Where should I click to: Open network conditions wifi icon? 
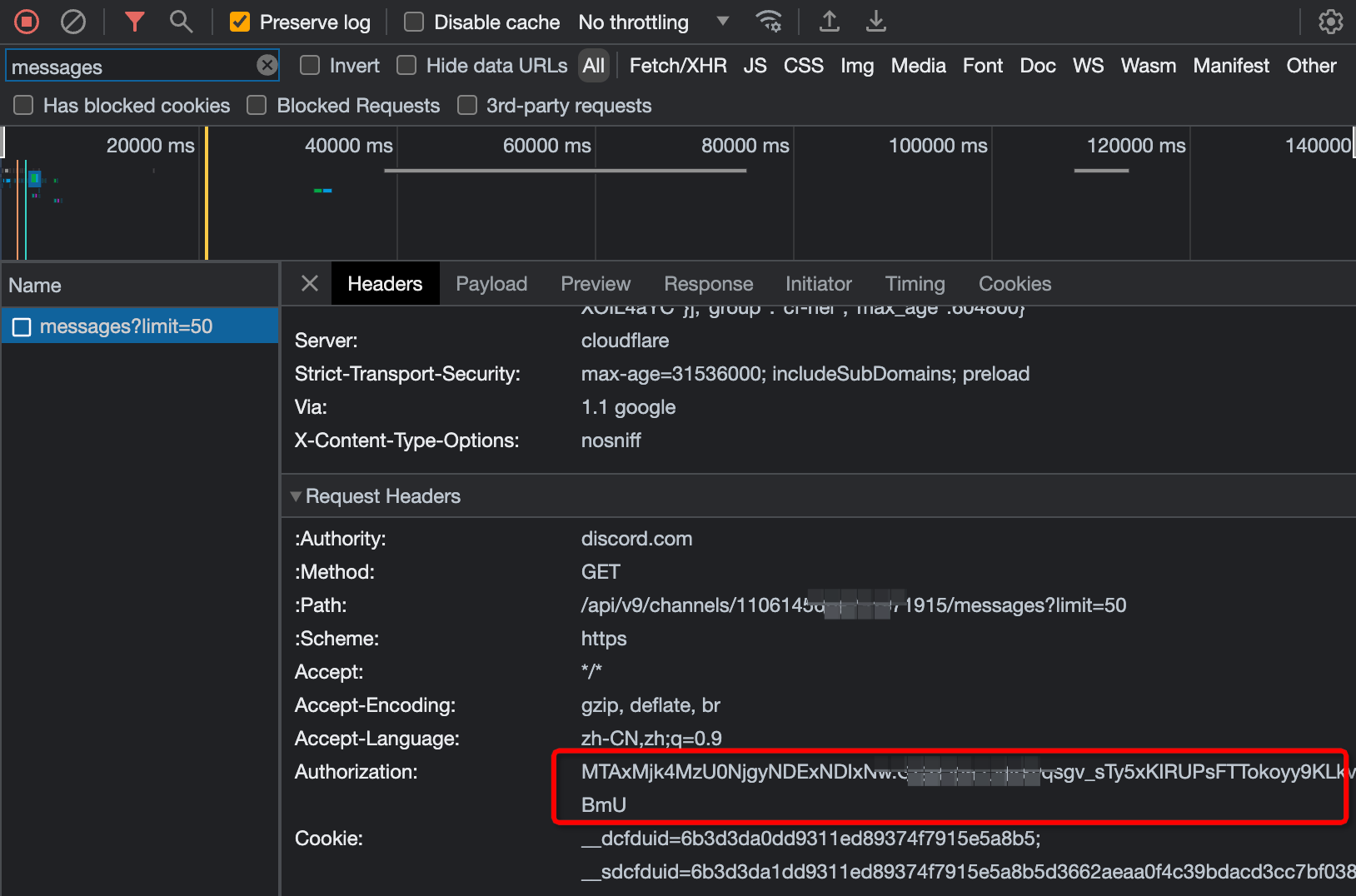[768, 22]
